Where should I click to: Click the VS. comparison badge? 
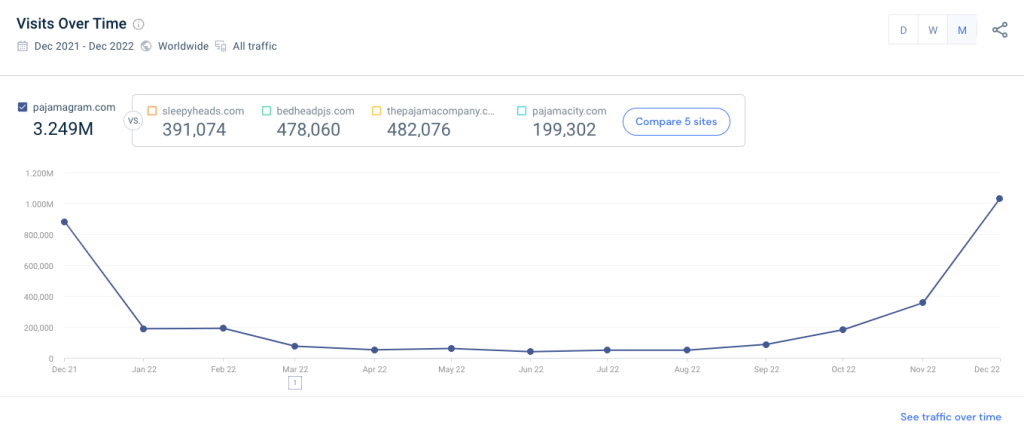[x=132, y=121]
